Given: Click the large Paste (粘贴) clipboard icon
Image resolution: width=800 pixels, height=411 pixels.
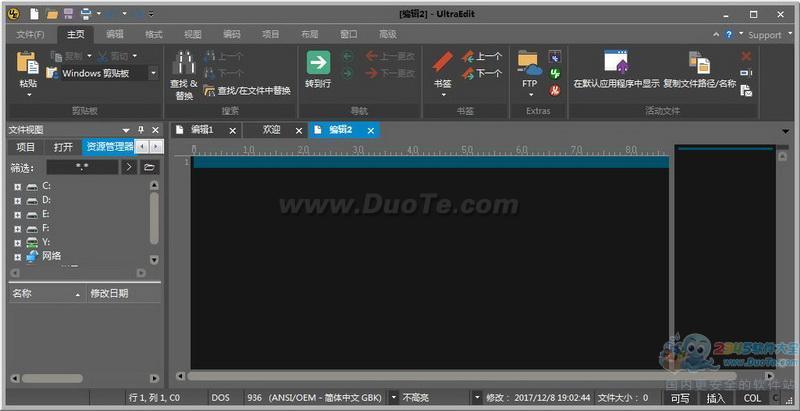Looking at the screenshot, I should point(28,62).
